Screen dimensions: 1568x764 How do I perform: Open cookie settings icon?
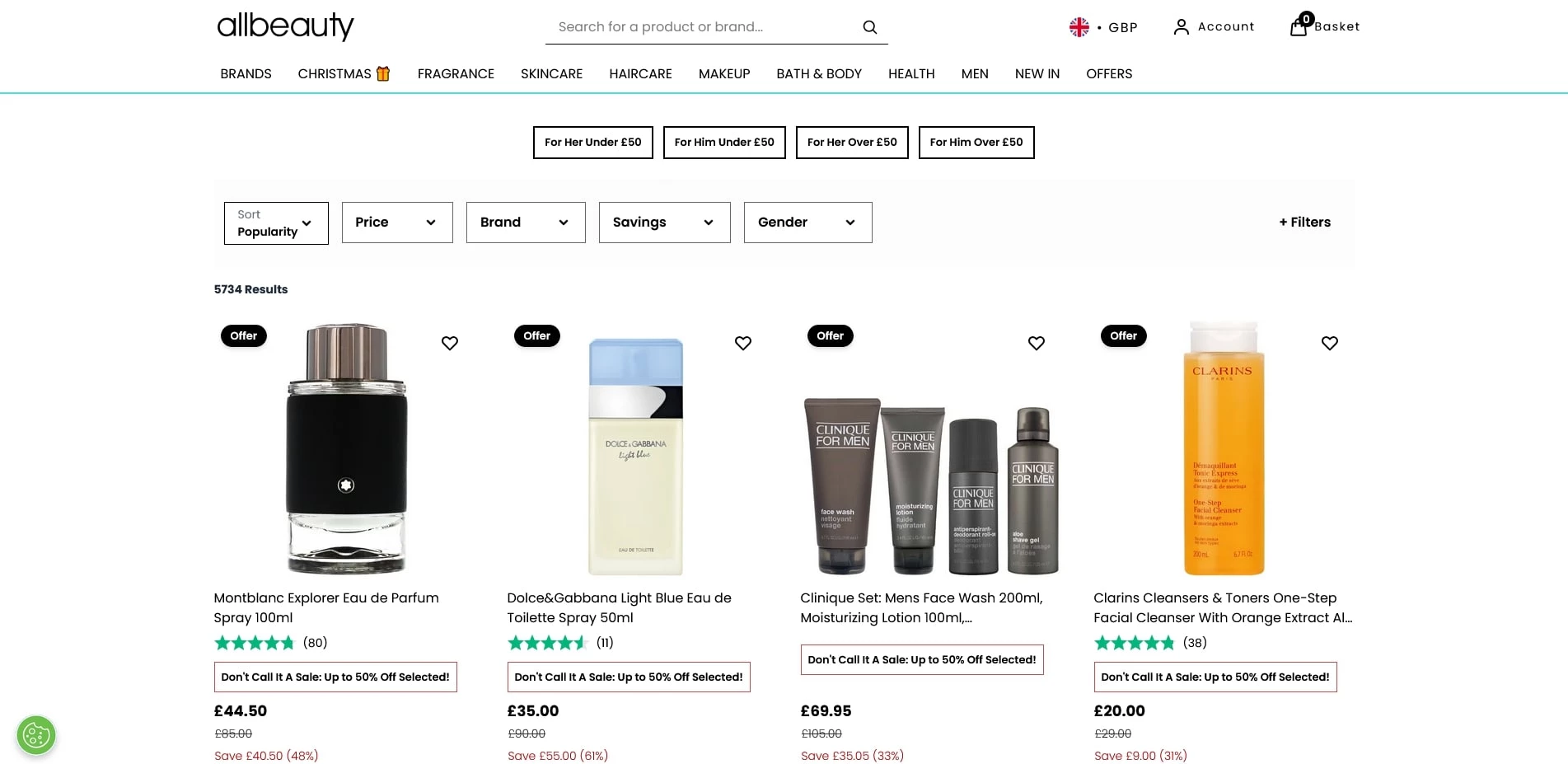point(36,734)
